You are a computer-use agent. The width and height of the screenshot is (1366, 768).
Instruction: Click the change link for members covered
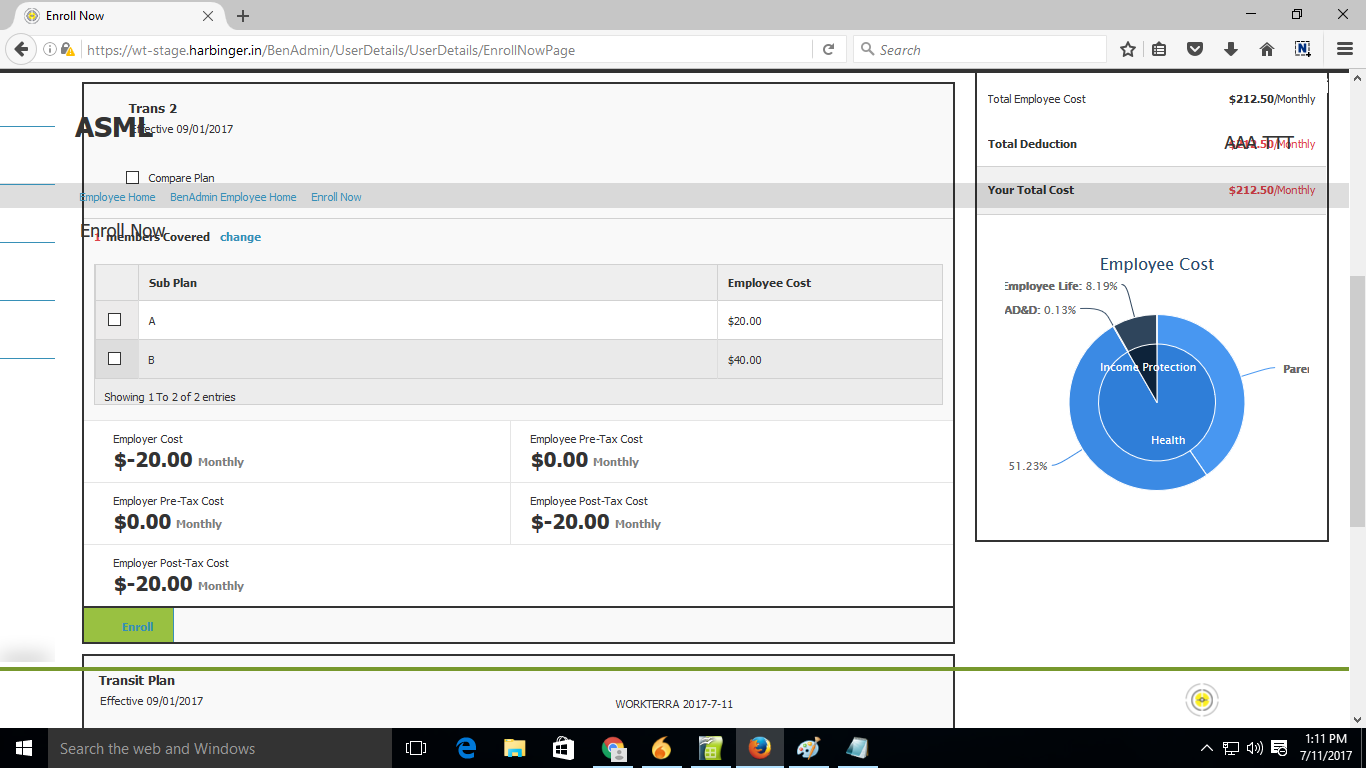click(240, 237)
